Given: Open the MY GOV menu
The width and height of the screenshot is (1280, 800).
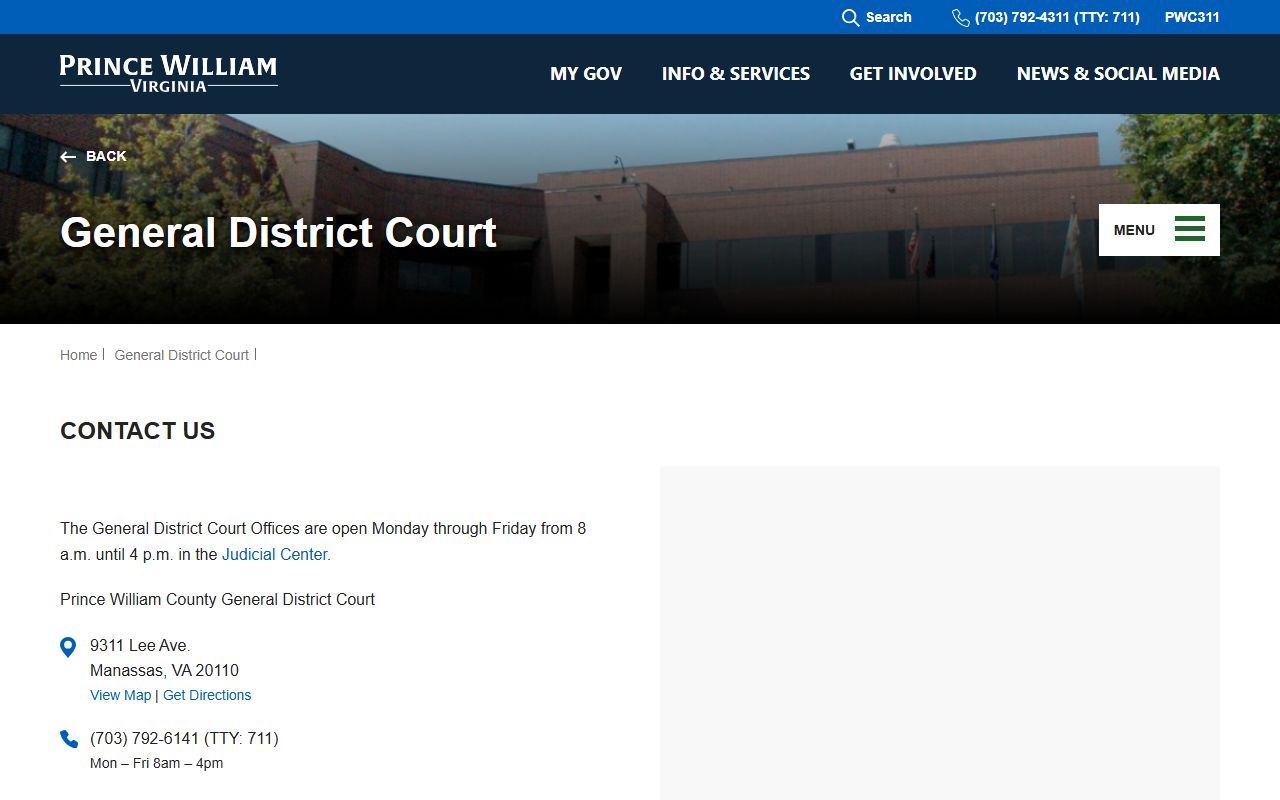Looking at the screenshot, I should coord(586,74).
